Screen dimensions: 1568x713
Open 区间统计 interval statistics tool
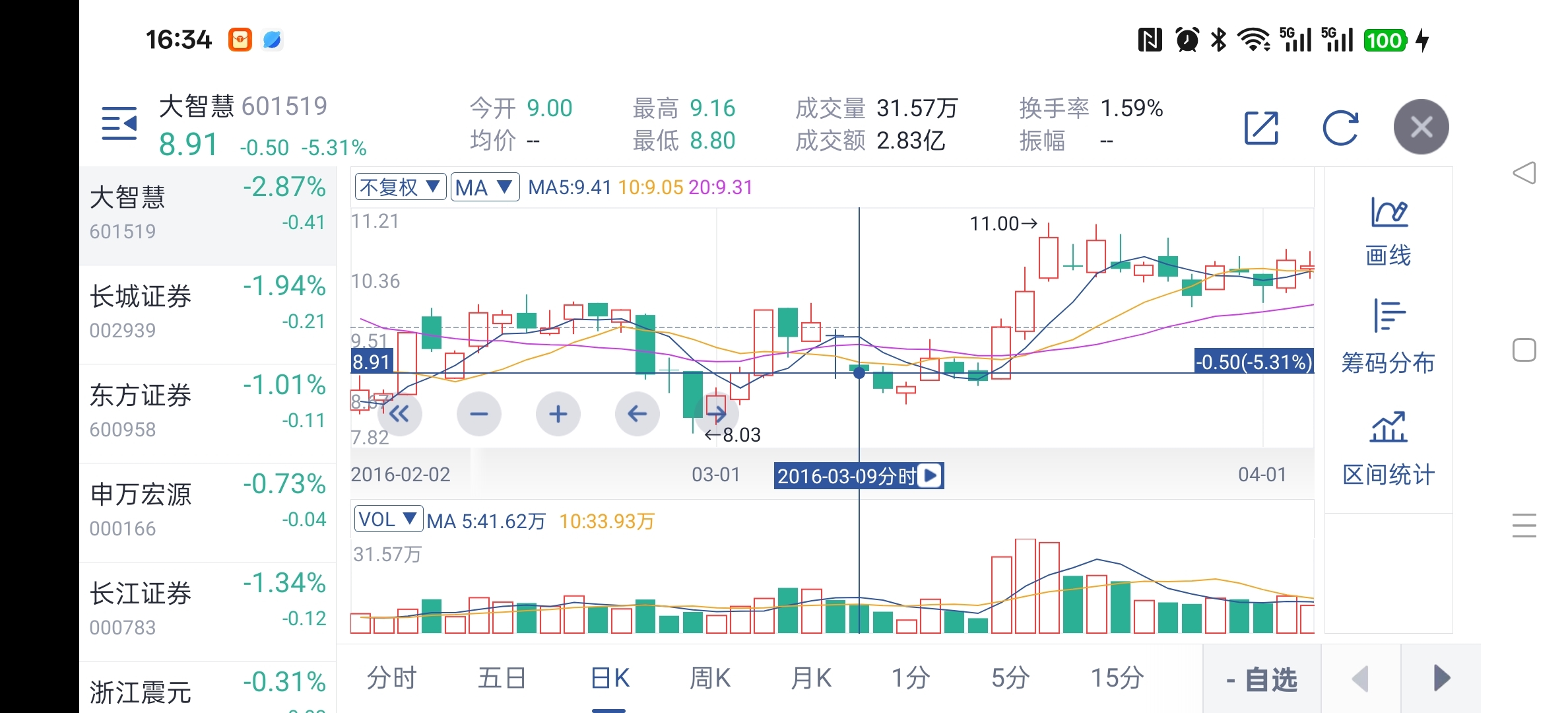1388,449
